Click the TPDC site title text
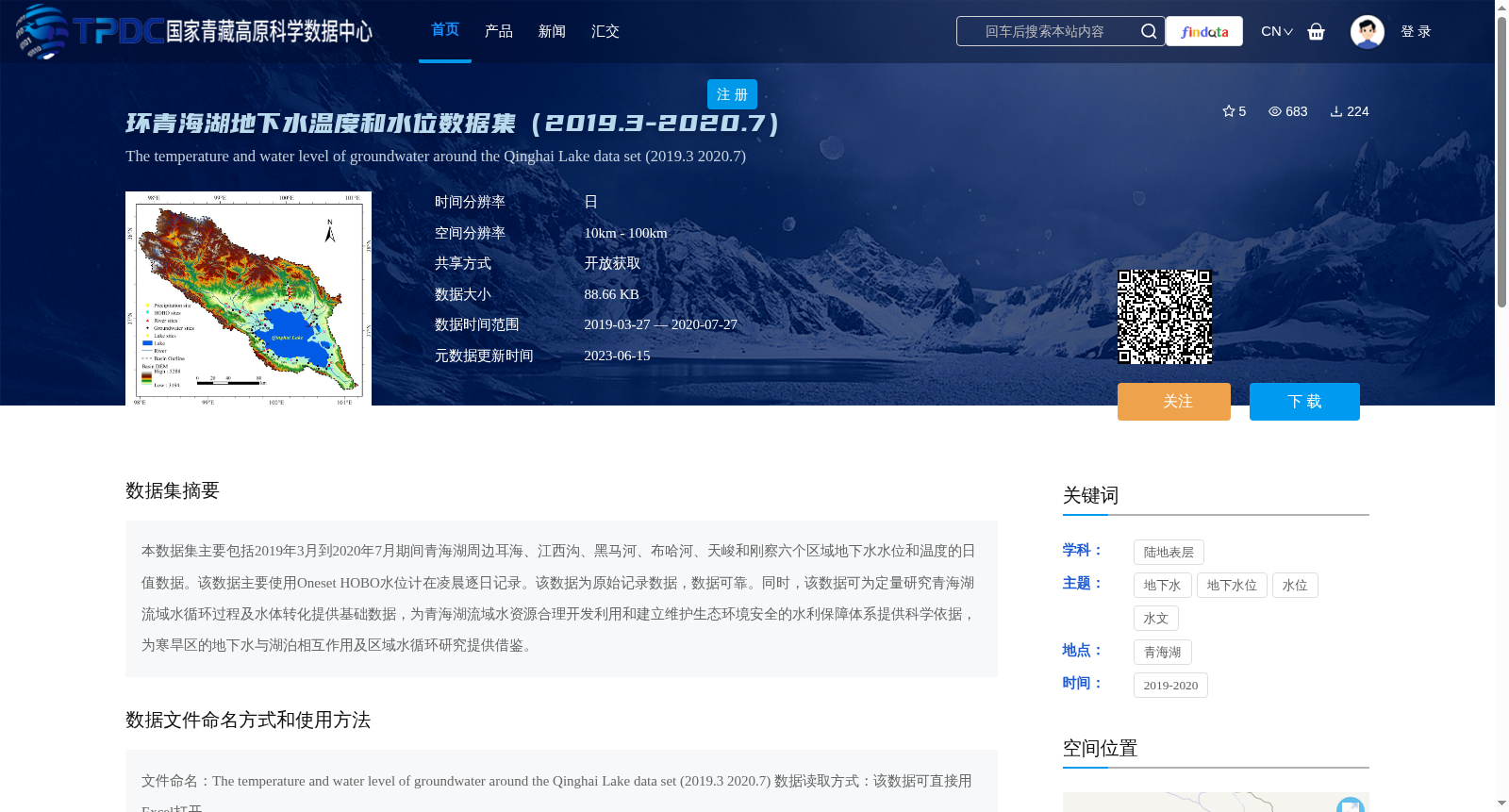The image size is (1509, 812). (269, 31)
